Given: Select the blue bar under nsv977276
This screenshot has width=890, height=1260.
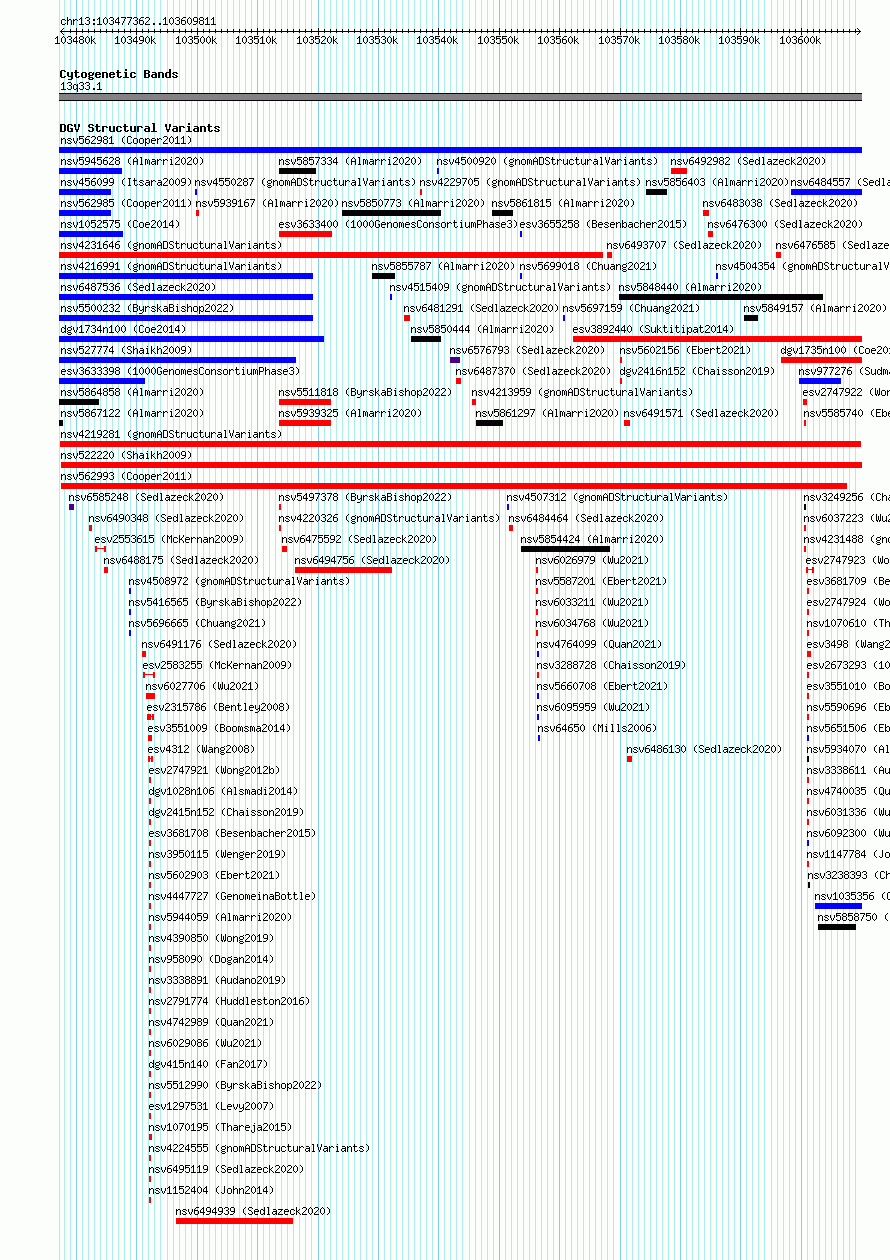Looking at the screenshot, I should pos(820,381).
